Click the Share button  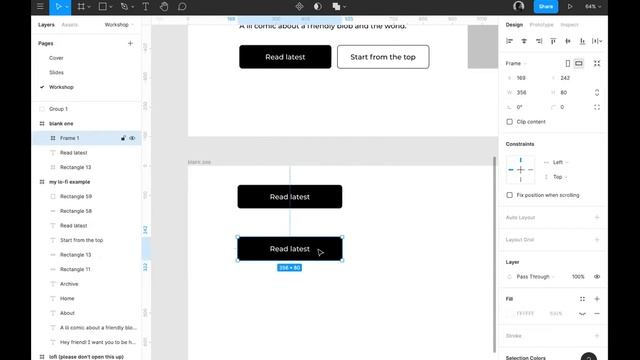pyautogui.click(x=546, y=7)
